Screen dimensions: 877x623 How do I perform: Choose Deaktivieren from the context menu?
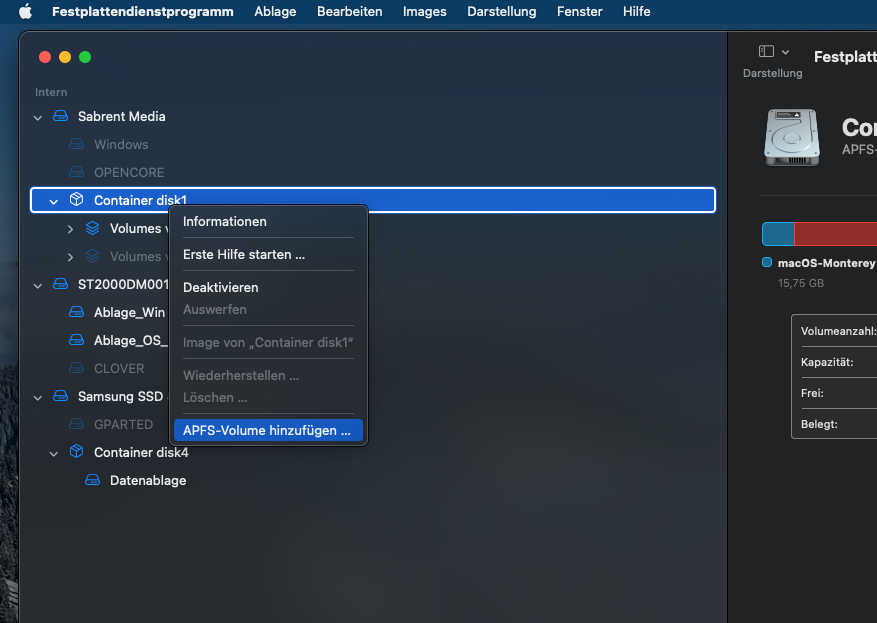click(268, 287)
